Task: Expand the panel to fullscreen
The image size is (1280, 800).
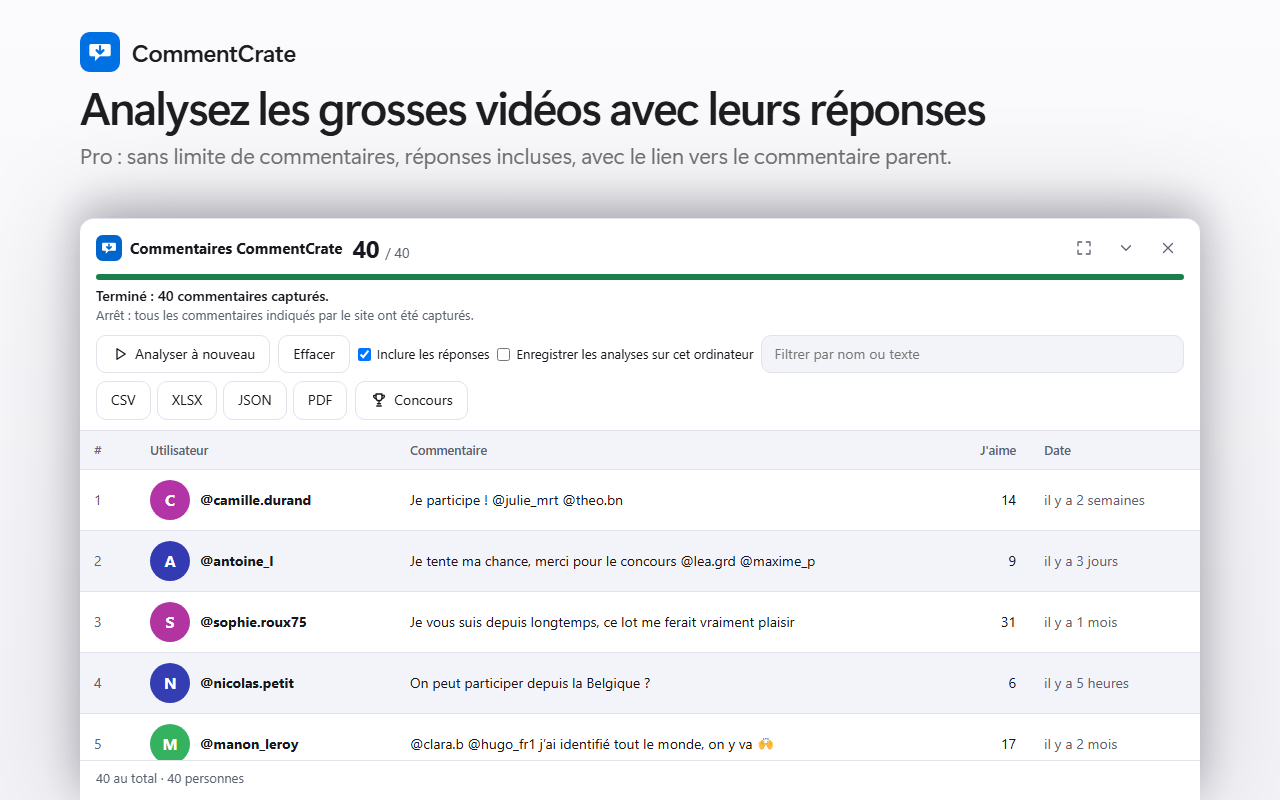Action: pos(1084,248)
